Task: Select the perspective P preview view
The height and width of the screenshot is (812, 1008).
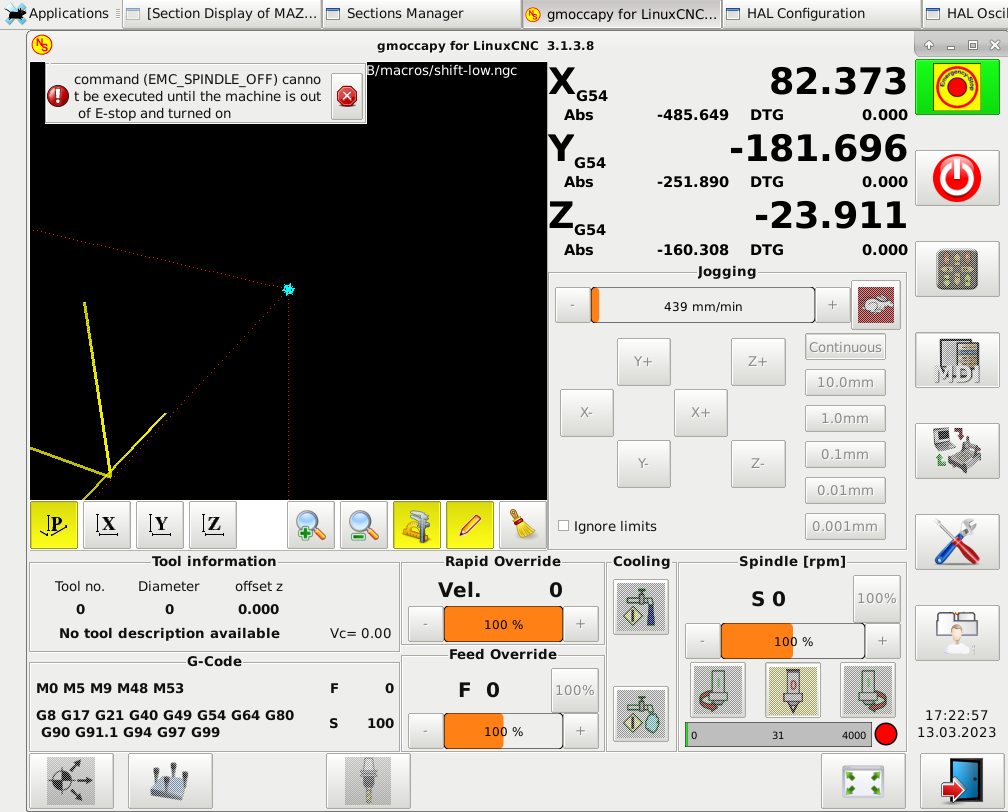Action: point(54,525)
